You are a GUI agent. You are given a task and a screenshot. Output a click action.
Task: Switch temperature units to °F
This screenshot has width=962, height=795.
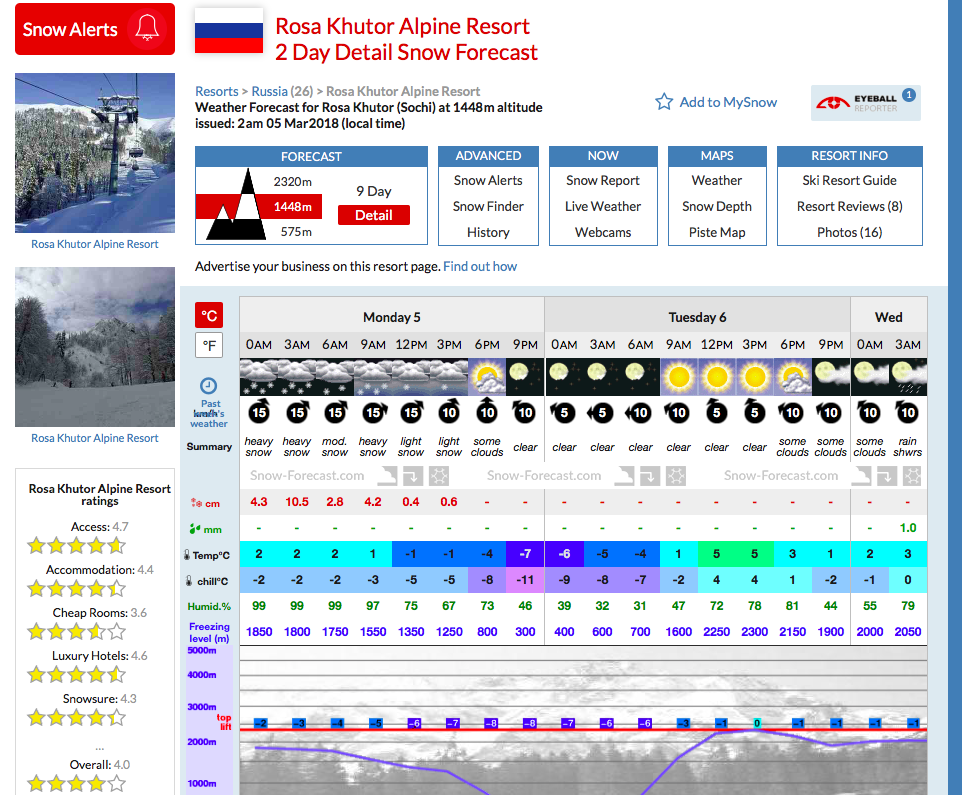(209, 345)
